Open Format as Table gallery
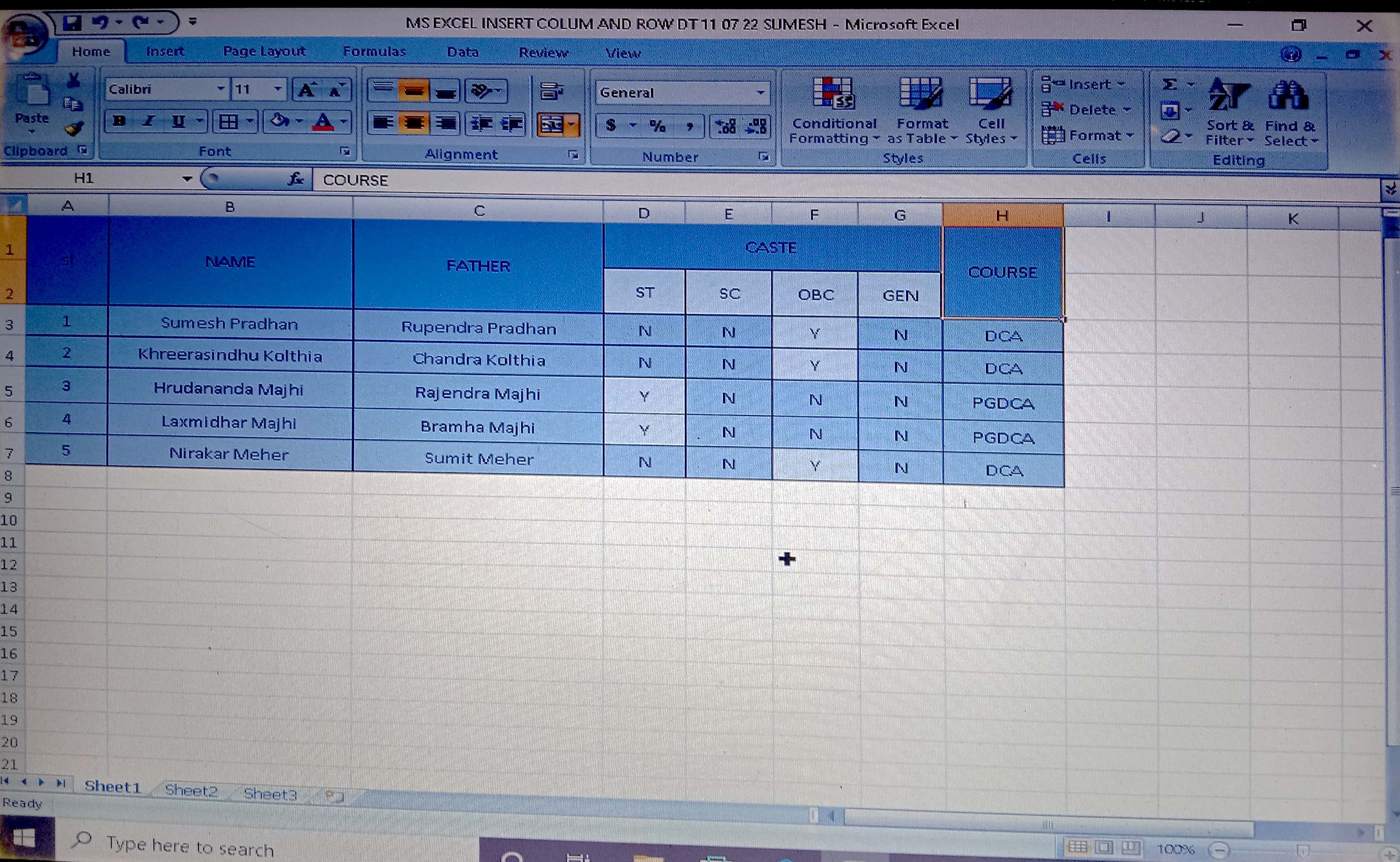1400x862 pixels. coord(921,93)
